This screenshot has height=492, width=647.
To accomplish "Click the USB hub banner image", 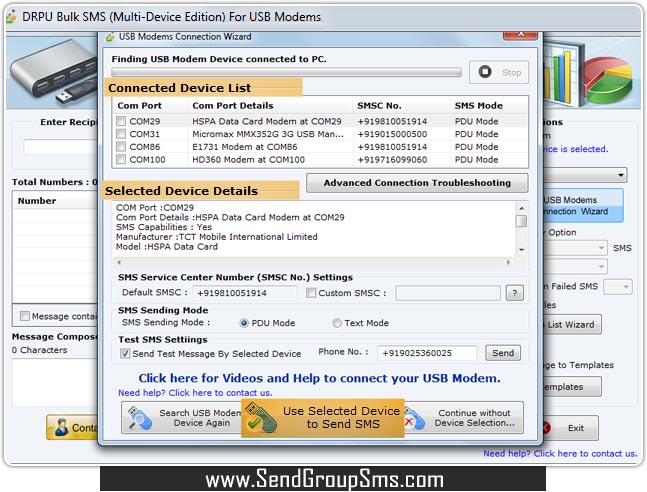I will (x=54, y=73).
